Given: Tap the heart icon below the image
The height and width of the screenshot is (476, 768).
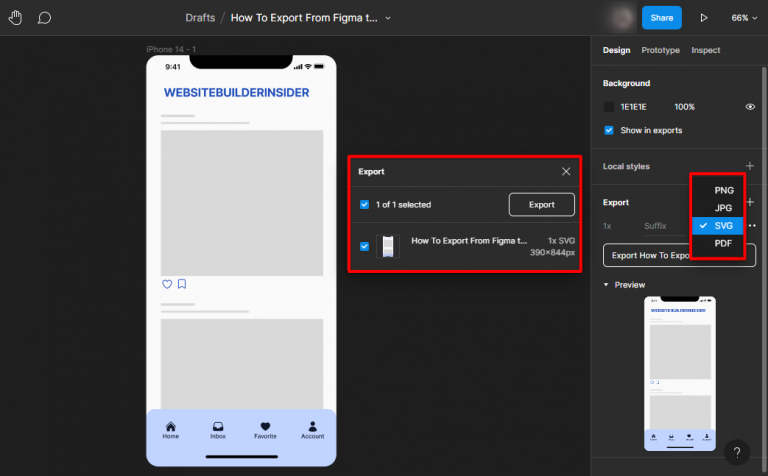Looking at the screenshot, I should [167, 284].
